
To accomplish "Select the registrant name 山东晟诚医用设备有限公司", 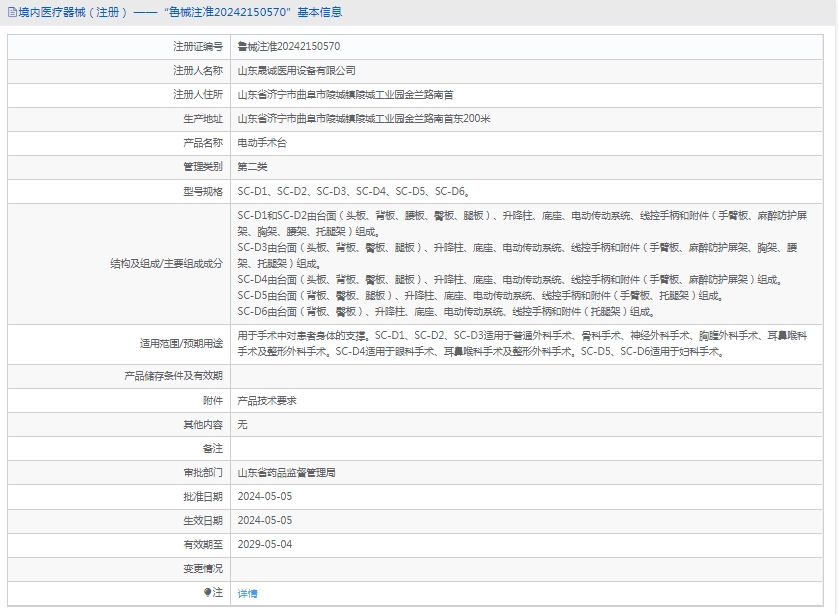I will click(296, 70).
